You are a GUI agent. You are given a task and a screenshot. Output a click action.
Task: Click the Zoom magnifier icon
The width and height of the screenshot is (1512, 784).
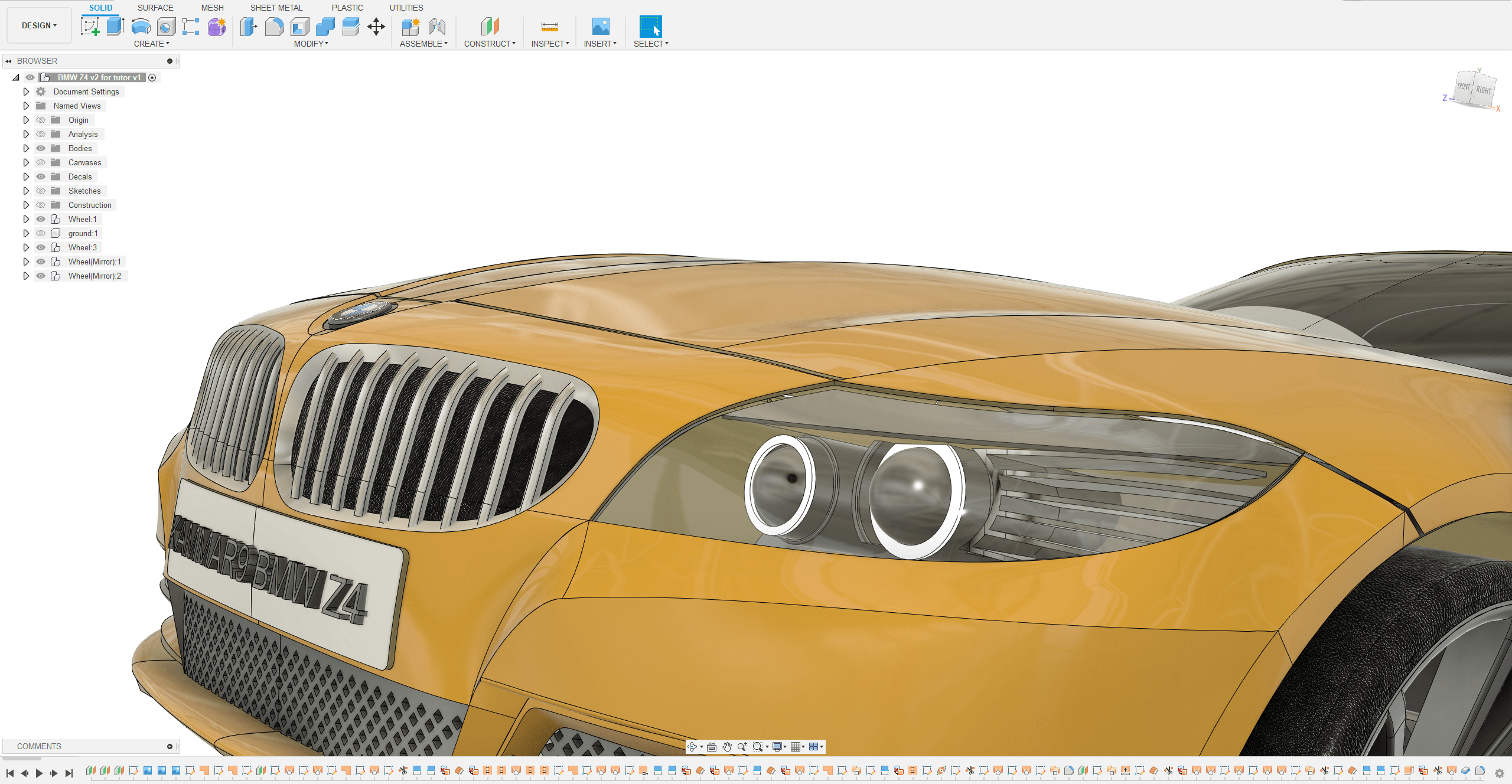click(742, 747)
